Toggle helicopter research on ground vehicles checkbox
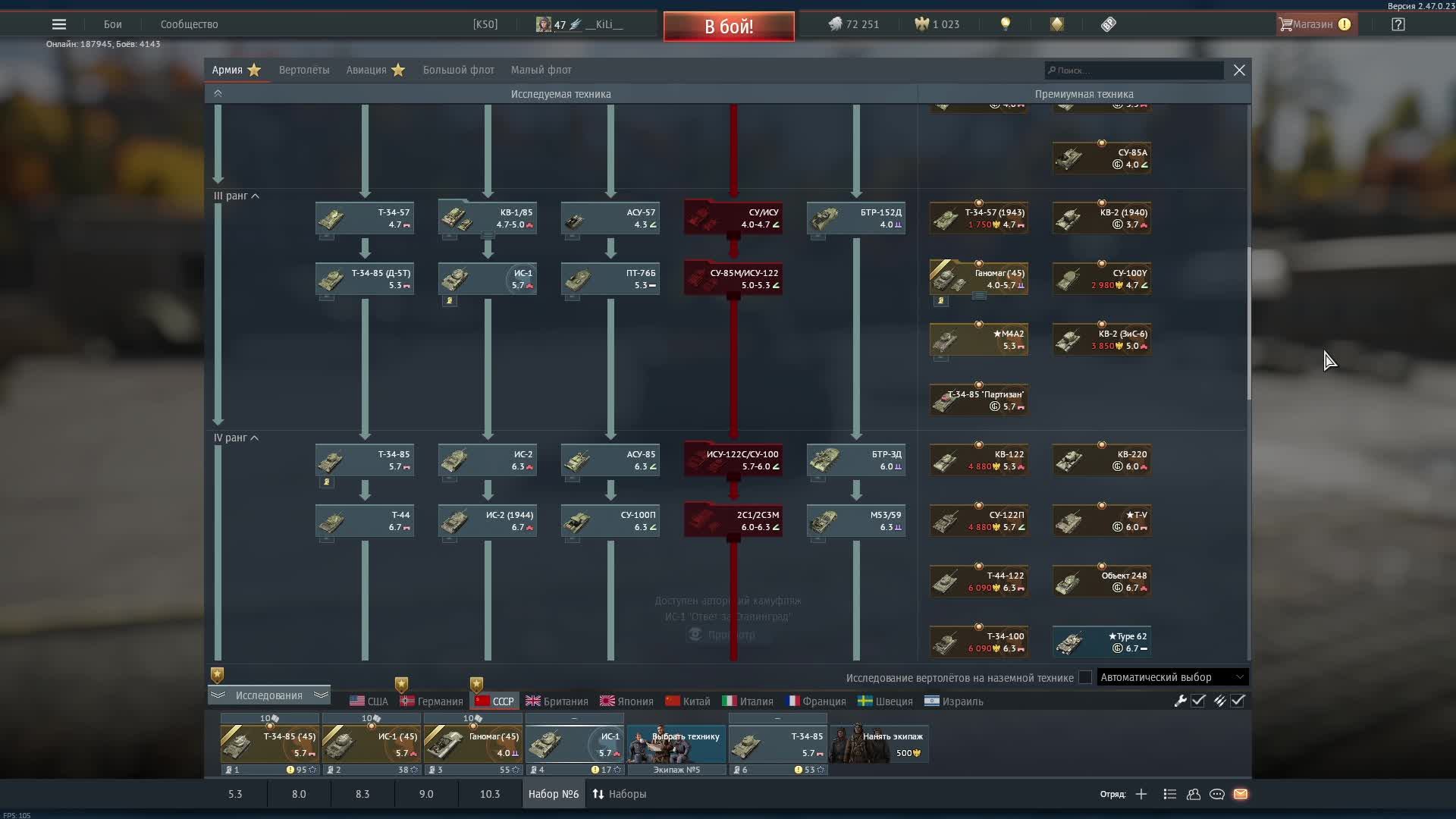Image resolution: width=1456 pixels, height=819 pixels. [1085, 677]
